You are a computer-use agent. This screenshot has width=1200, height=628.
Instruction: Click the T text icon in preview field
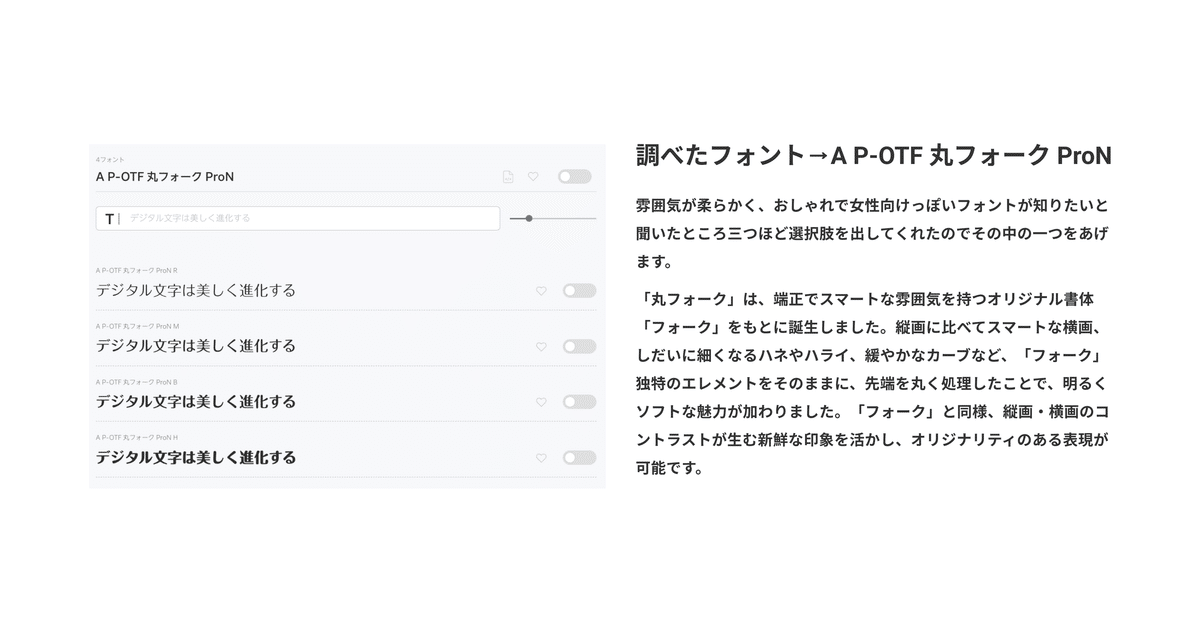coord(109,218)
